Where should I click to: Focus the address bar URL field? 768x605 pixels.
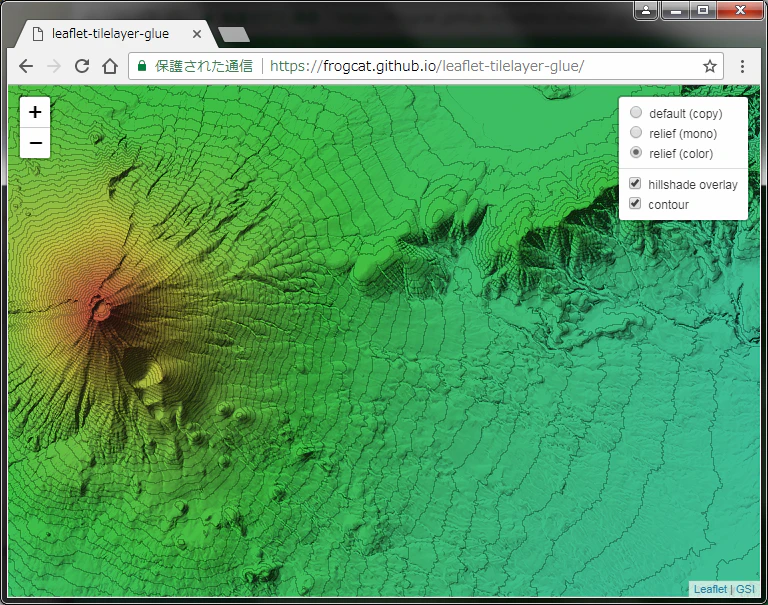coord(426,66)
